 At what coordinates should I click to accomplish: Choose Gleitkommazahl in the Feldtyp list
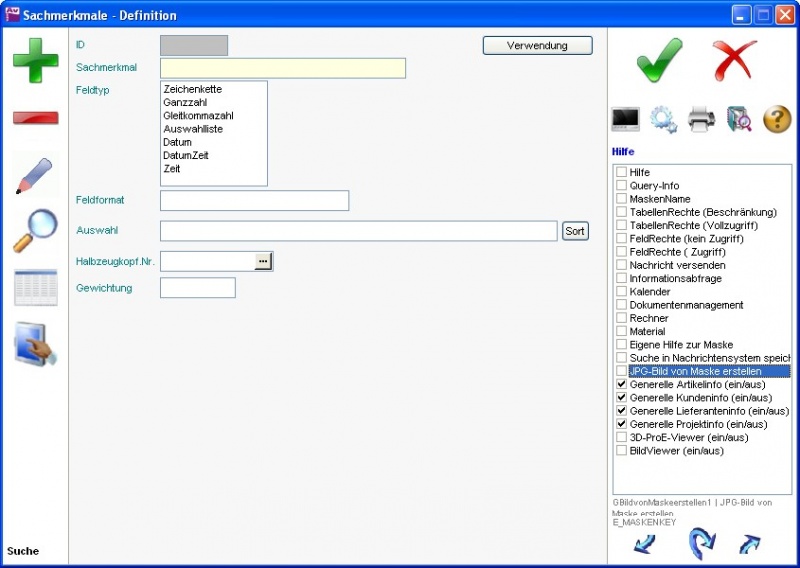coord(198,116)
